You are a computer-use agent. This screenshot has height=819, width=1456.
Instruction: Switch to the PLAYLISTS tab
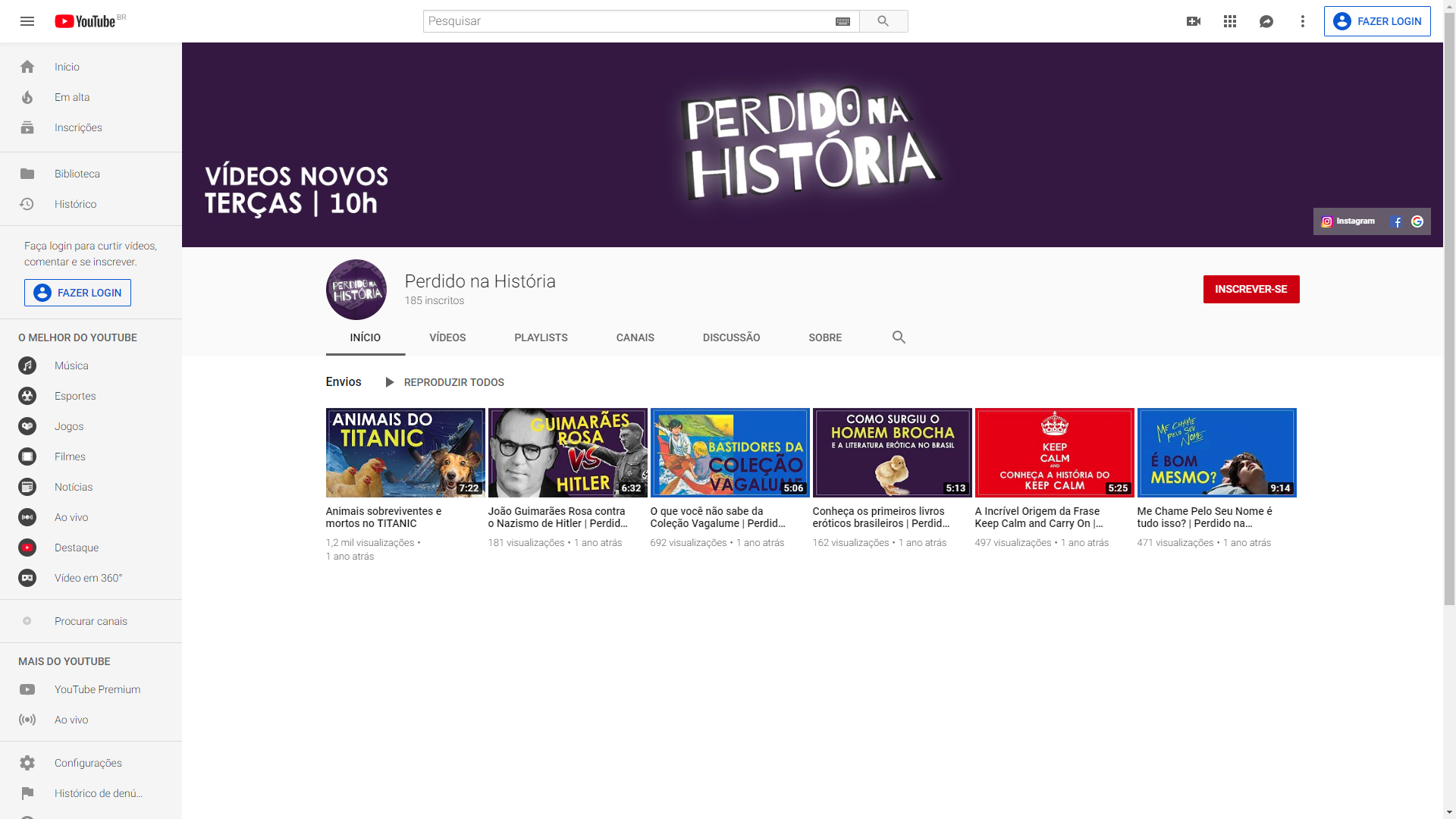[541, 337]
